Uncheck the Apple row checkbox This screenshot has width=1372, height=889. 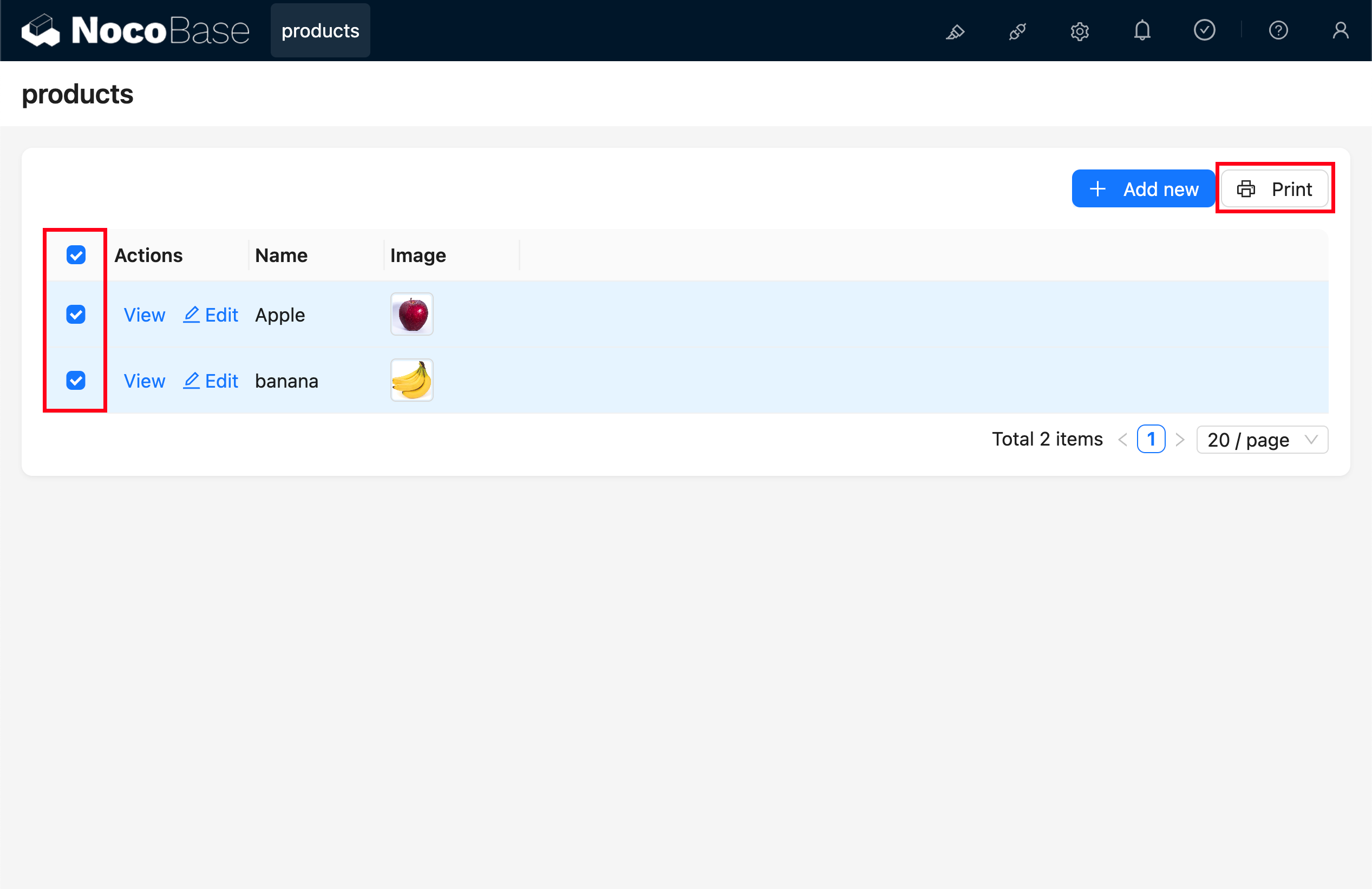click(x=75, y=315)
